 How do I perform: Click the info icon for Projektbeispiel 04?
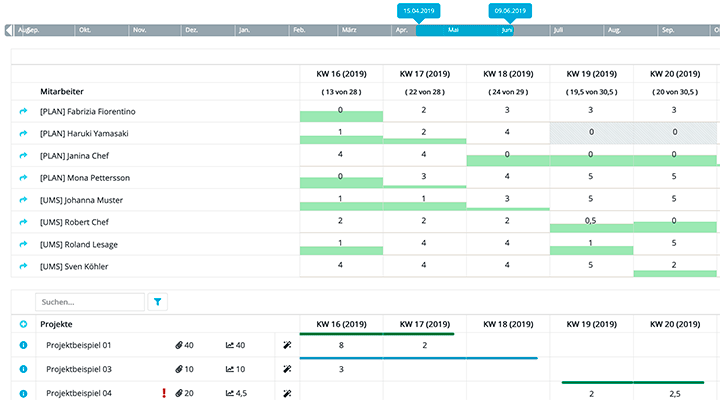(x=23, y=393)
